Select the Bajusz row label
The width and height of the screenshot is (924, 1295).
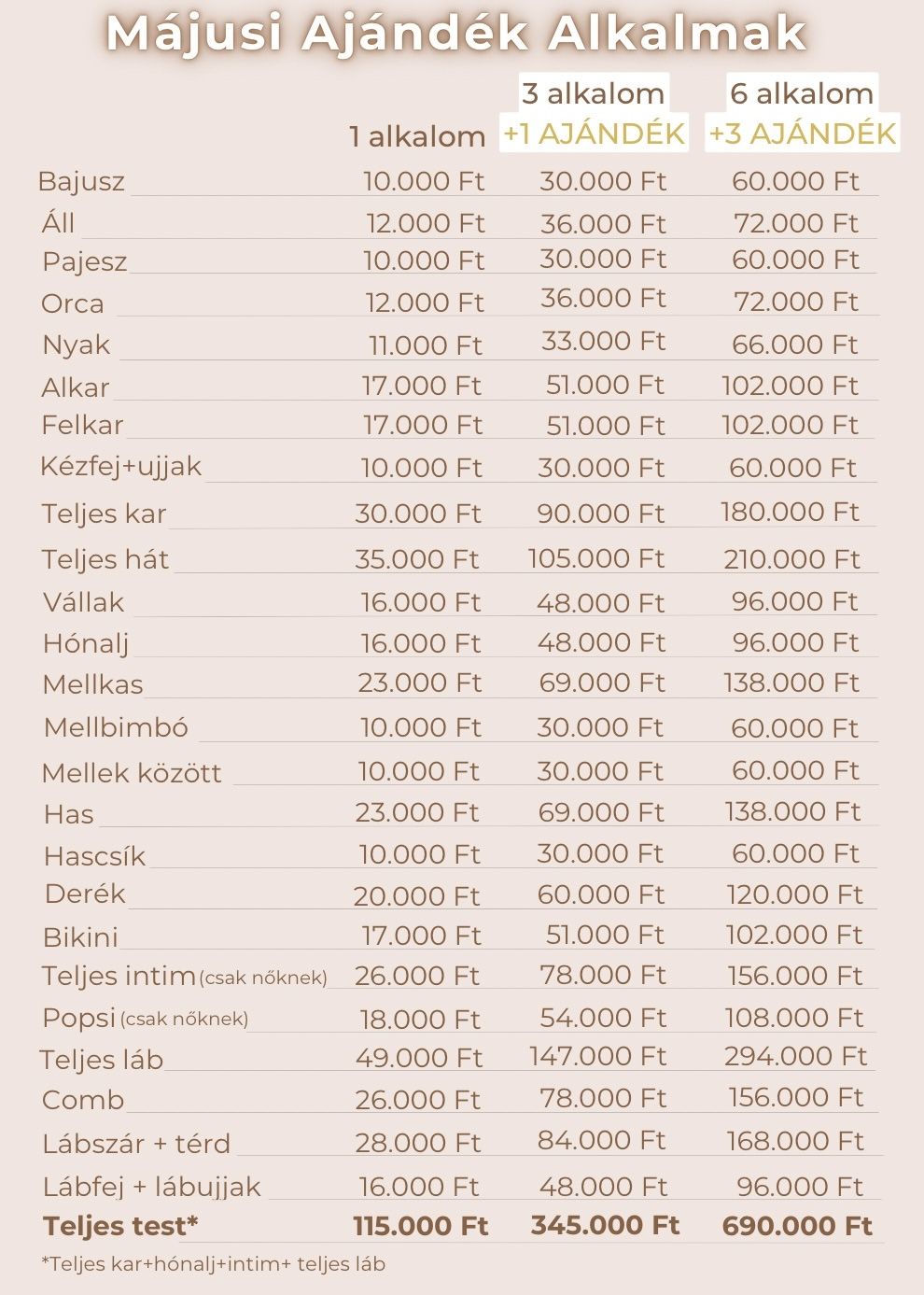(x=81, y=181)
